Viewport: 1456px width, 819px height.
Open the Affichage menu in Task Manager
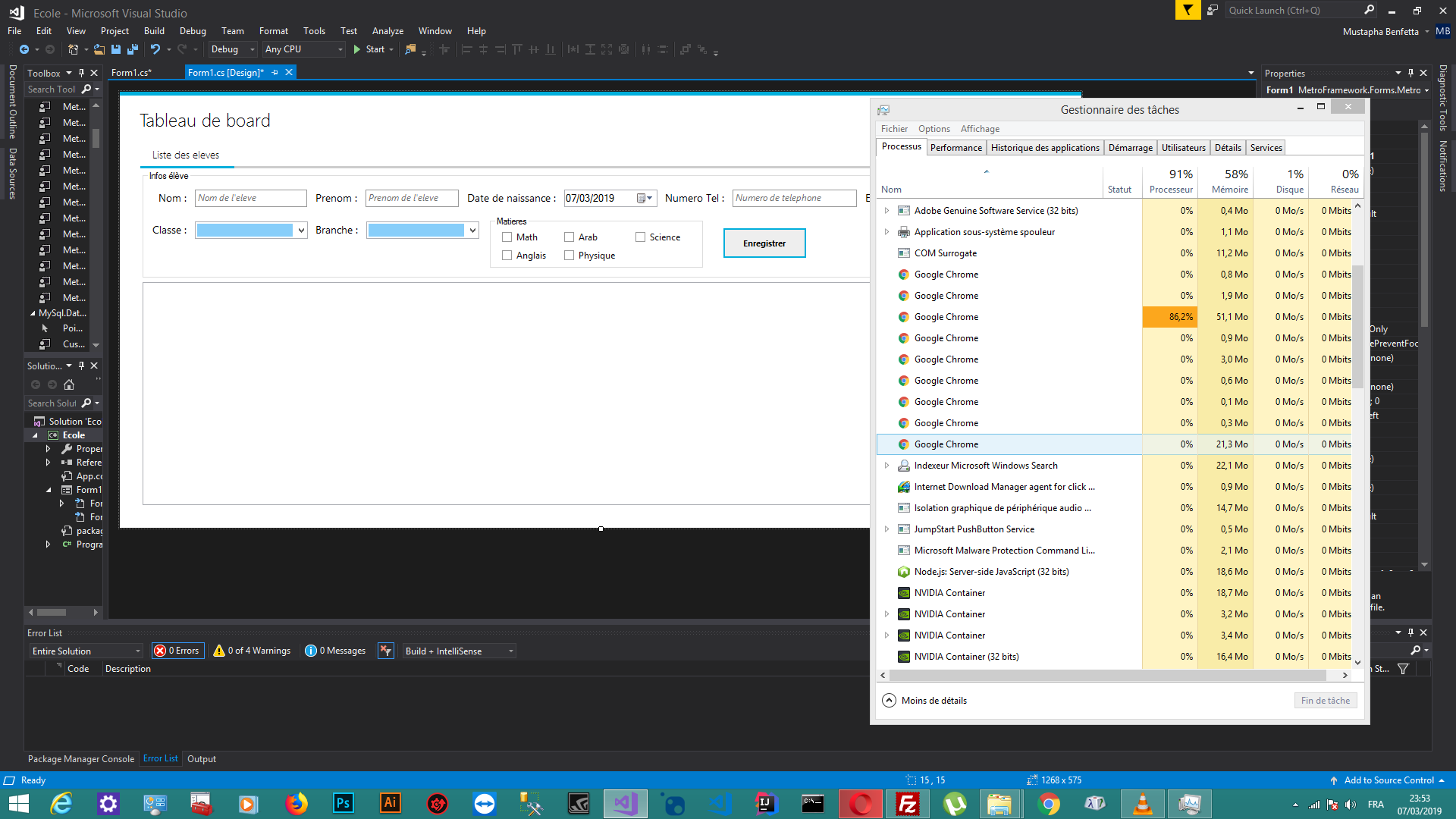[x=980, y=129]
